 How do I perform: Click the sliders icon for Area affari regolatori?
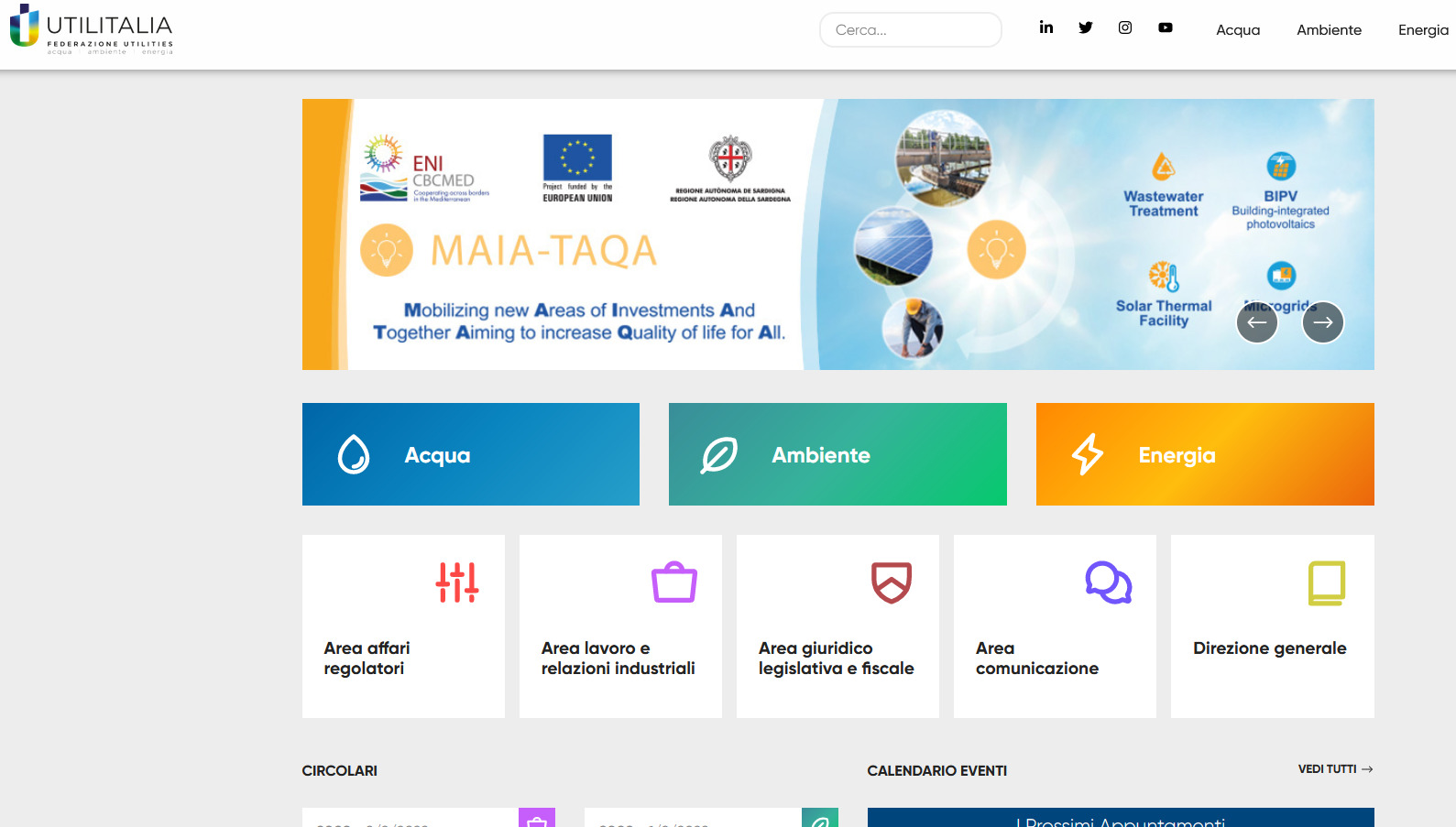point(457,582)
